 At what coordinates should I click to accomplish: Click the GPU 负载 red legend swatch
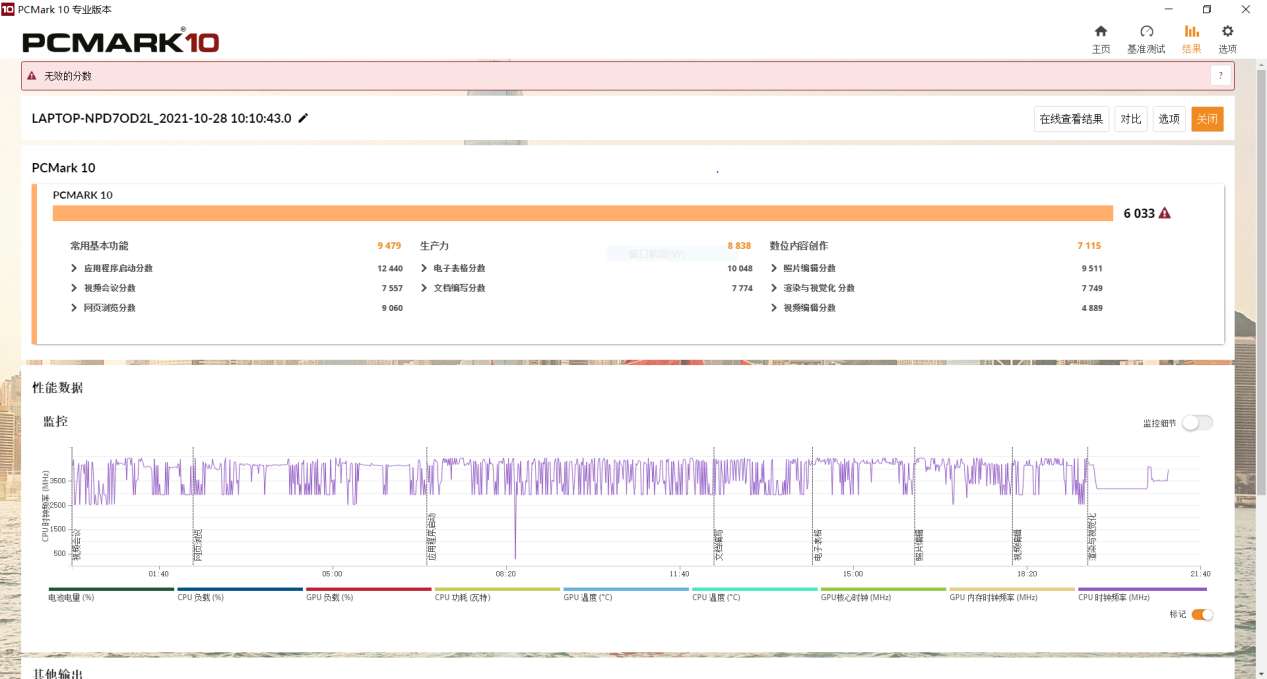click(368, 590)
